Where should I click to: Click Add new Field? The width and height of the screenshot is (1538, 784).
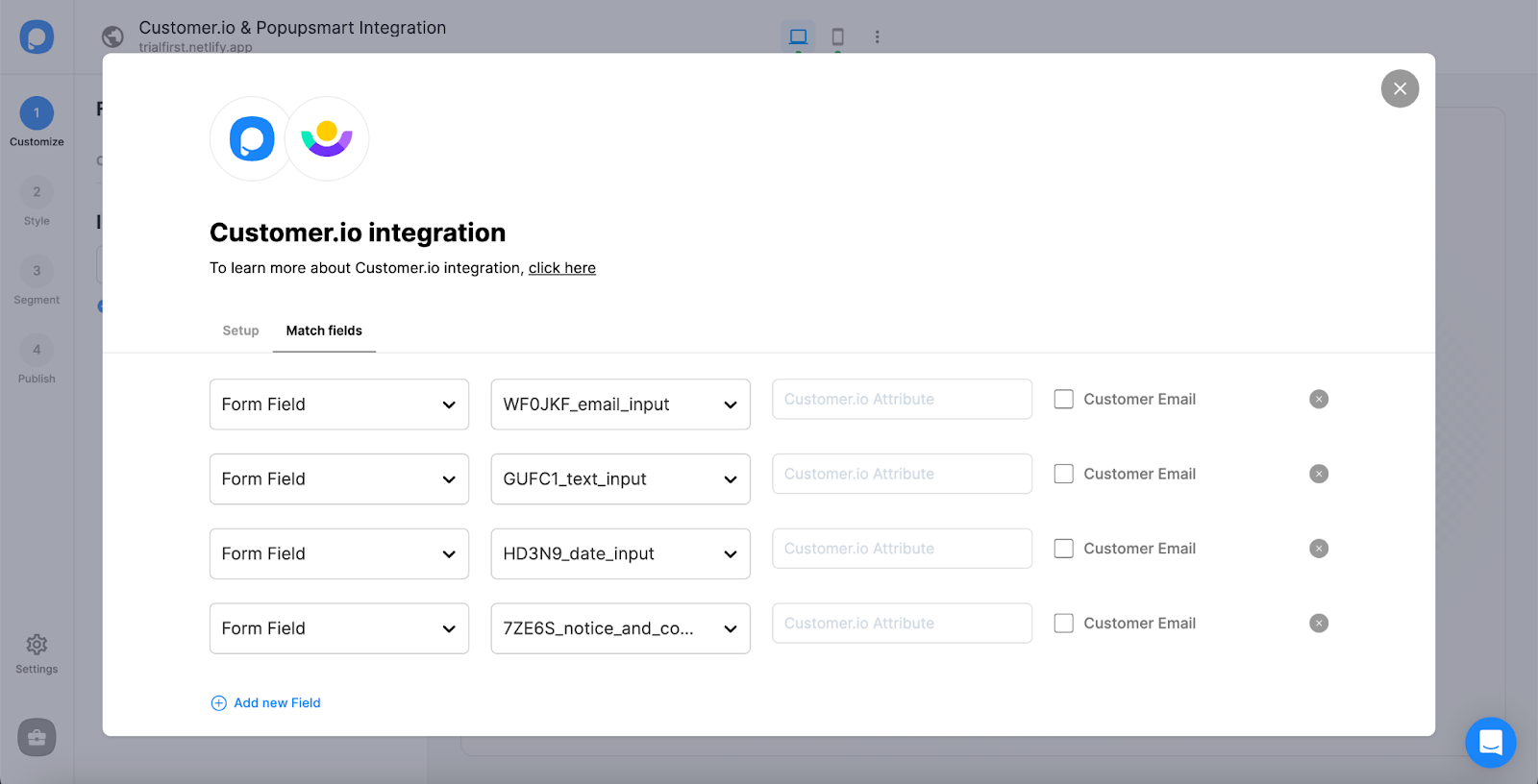(x=266, y=703)
